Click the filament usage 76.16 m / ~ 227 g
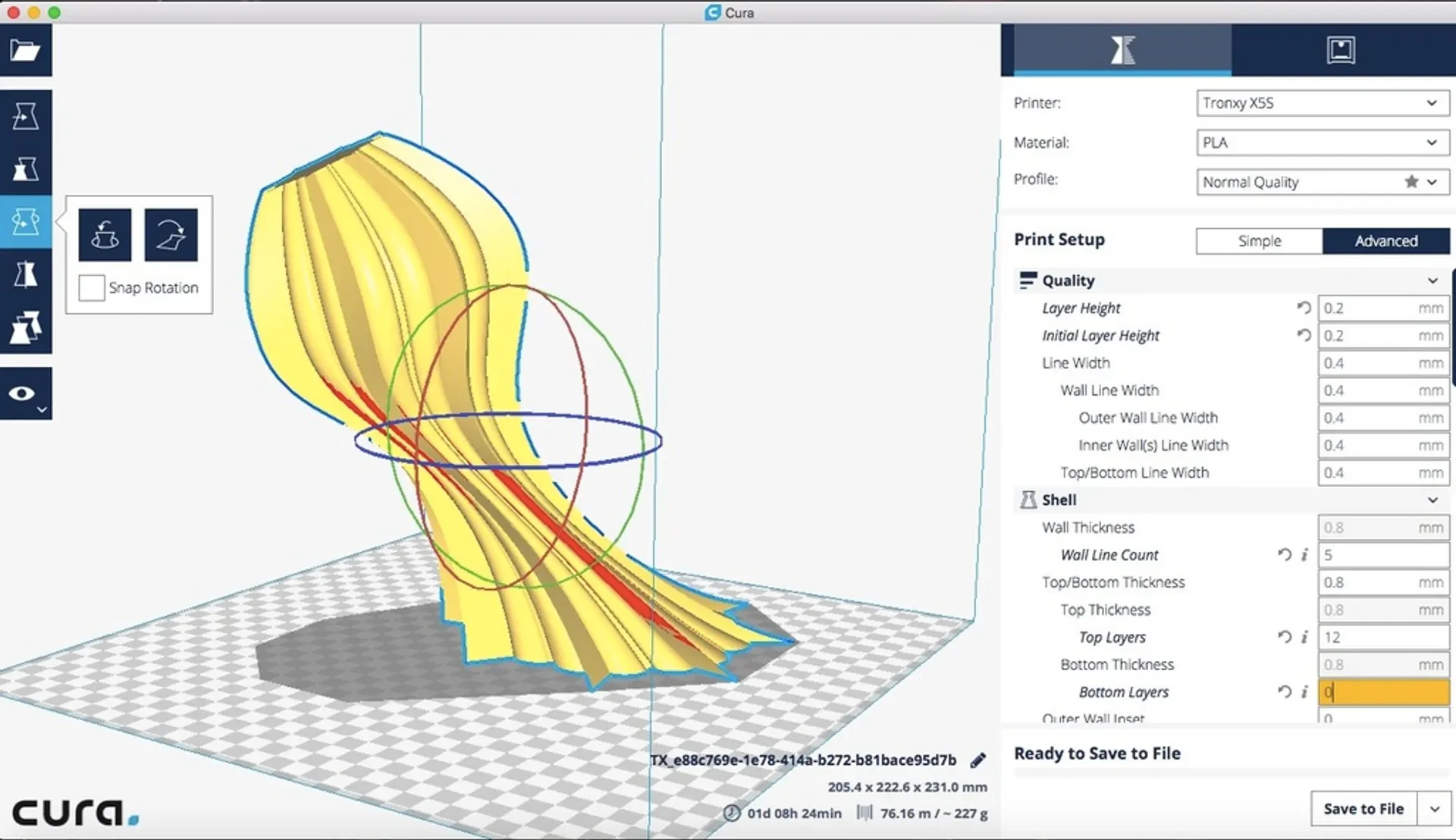The height and width of the screenshot is (840, 1456). [934, 813]
